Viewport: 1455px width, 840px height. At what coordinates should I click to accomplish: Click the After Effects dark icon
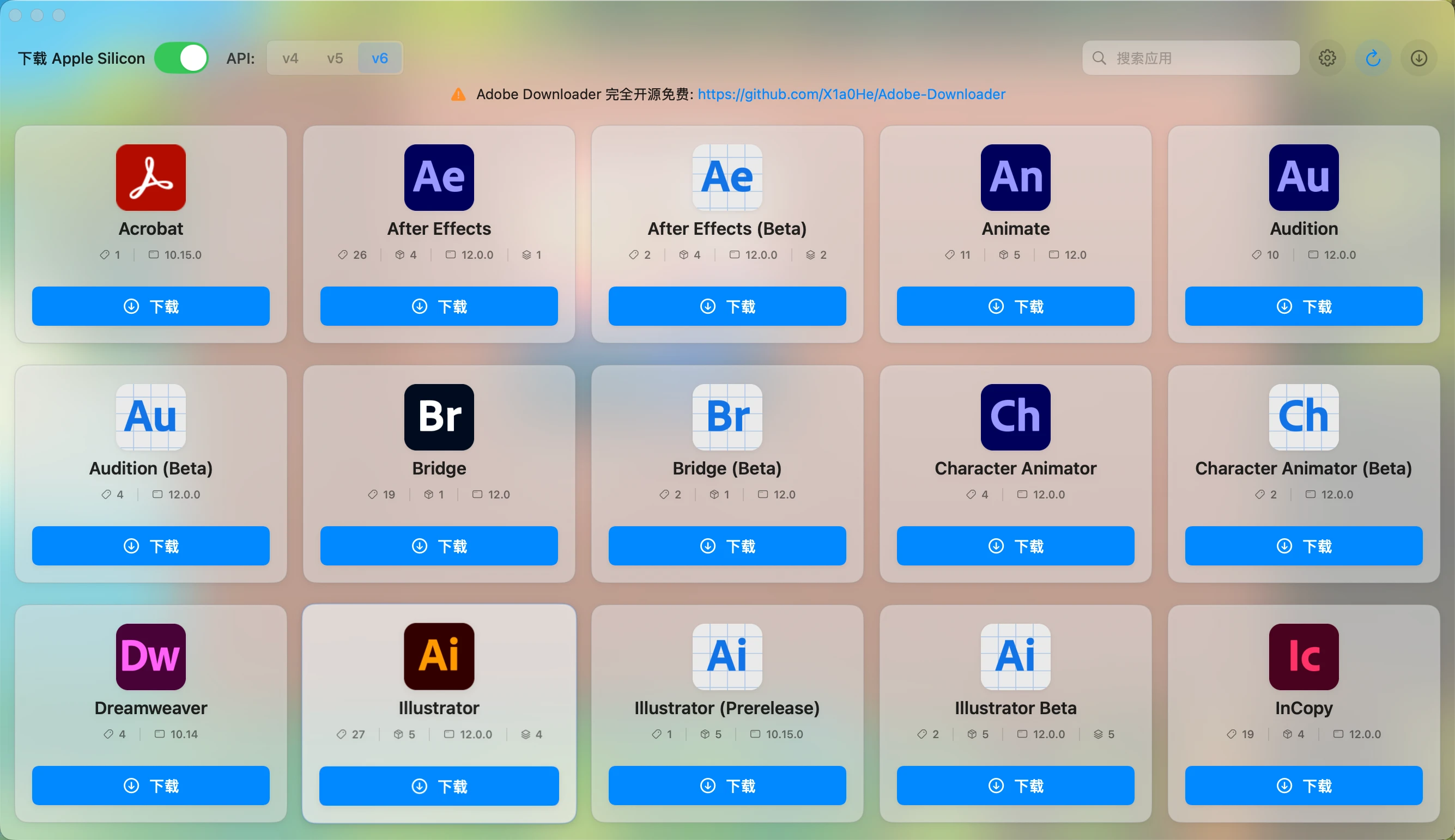tap(439, 178)
